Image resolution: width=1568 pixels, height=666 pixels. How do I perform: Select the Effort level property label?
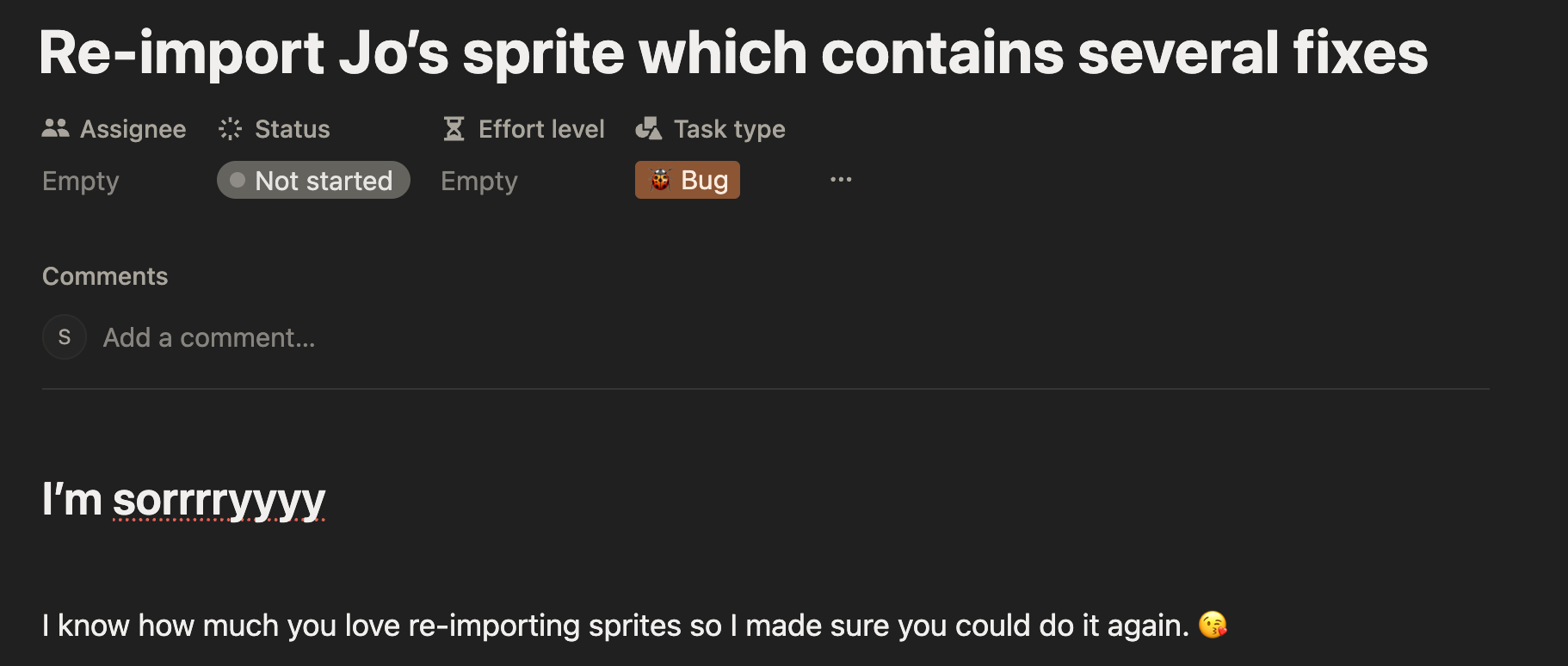point(541,129)
